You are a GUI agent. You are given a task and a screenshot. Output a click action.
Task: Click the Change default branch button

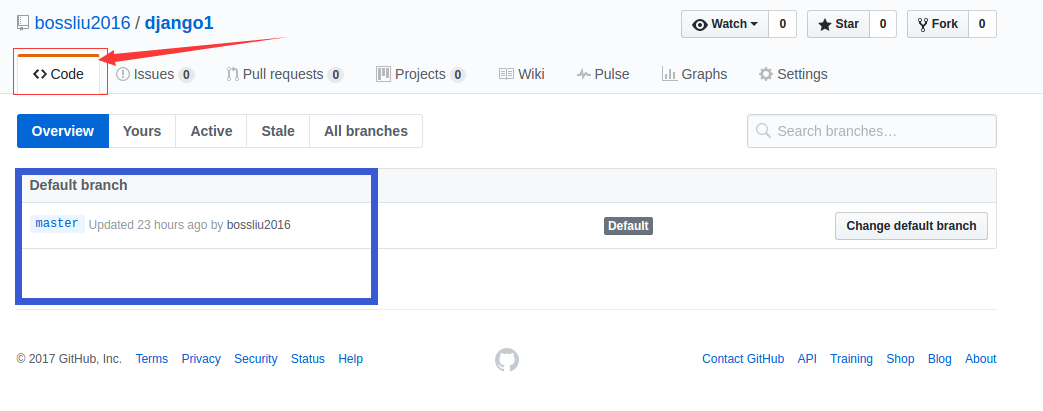click(x=911, y=226)
